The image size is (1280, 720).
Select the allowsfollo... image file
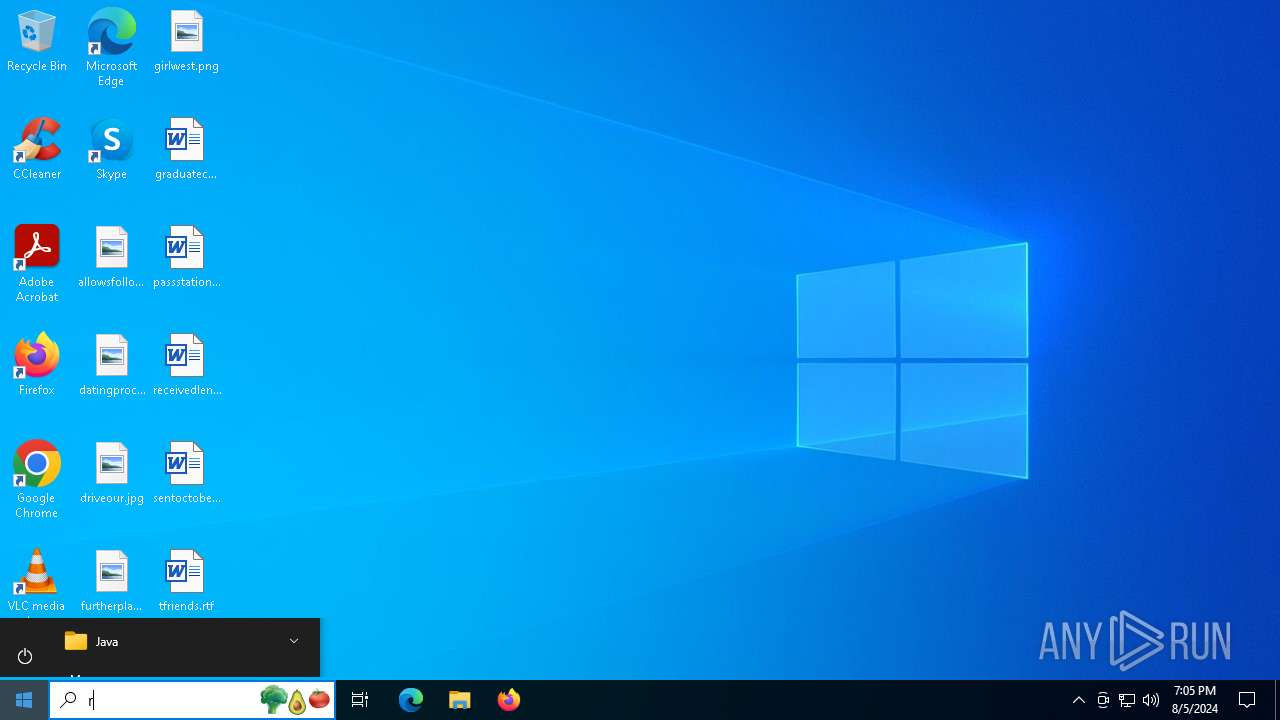click(x=111, y=258)
